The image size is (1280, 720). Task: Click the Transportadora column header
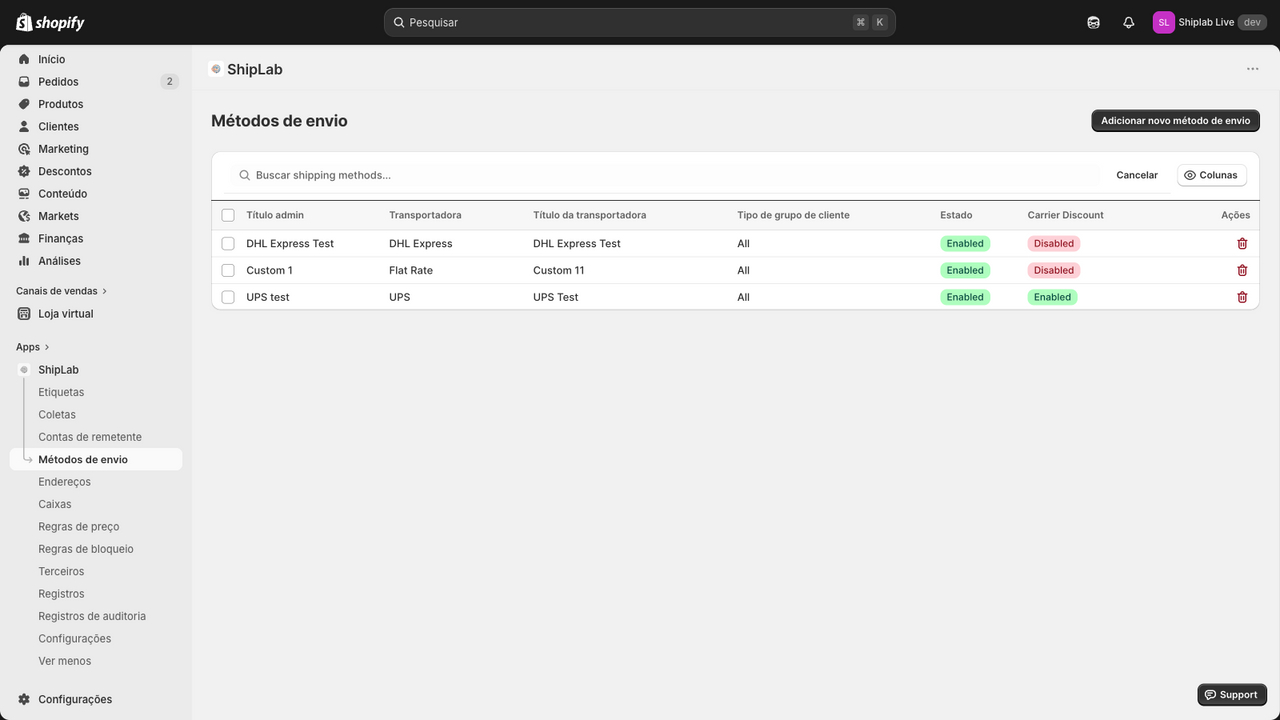point(425,215)
